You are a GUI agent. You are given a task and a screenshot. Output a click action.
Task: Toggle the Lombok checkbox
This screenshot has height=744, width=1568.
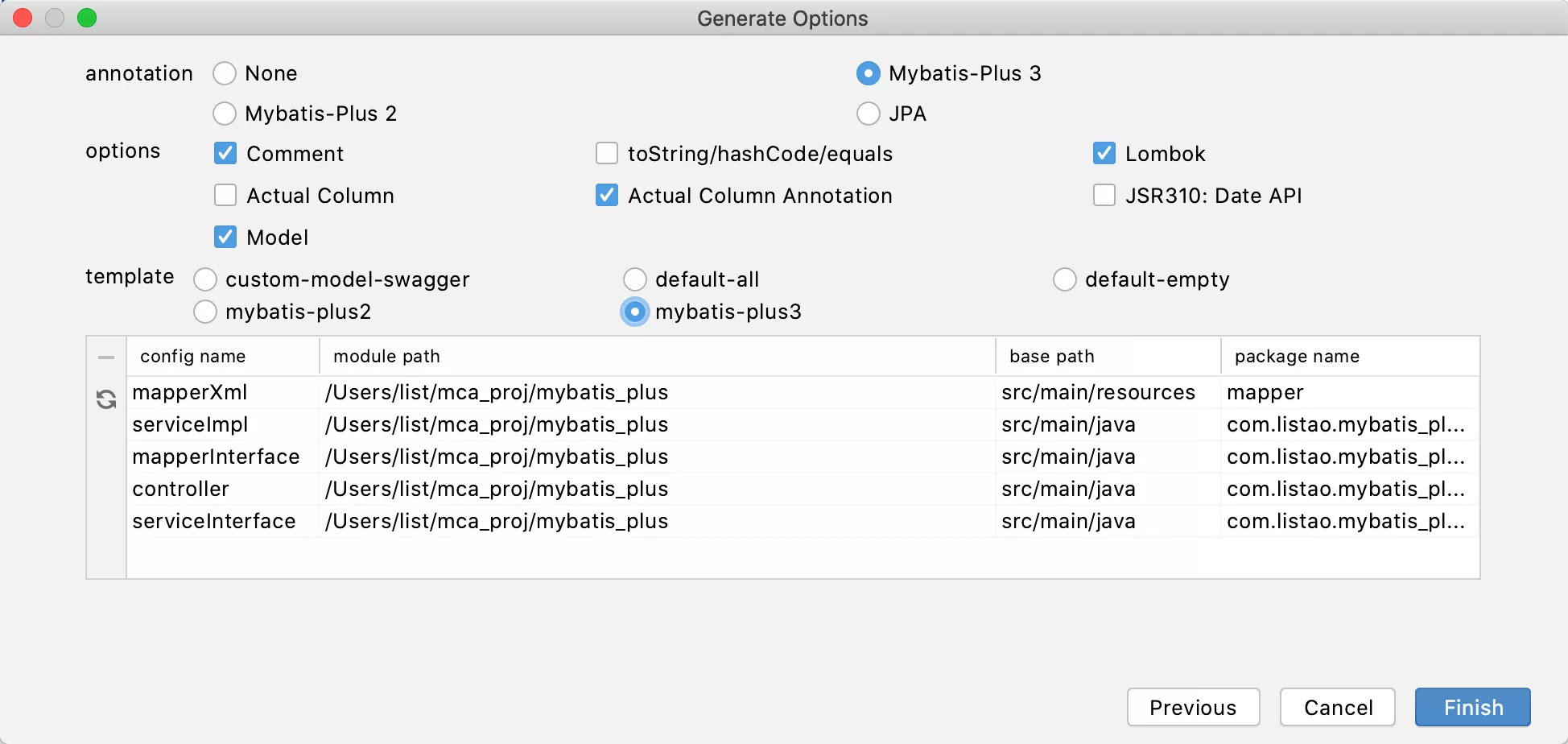1104,153
